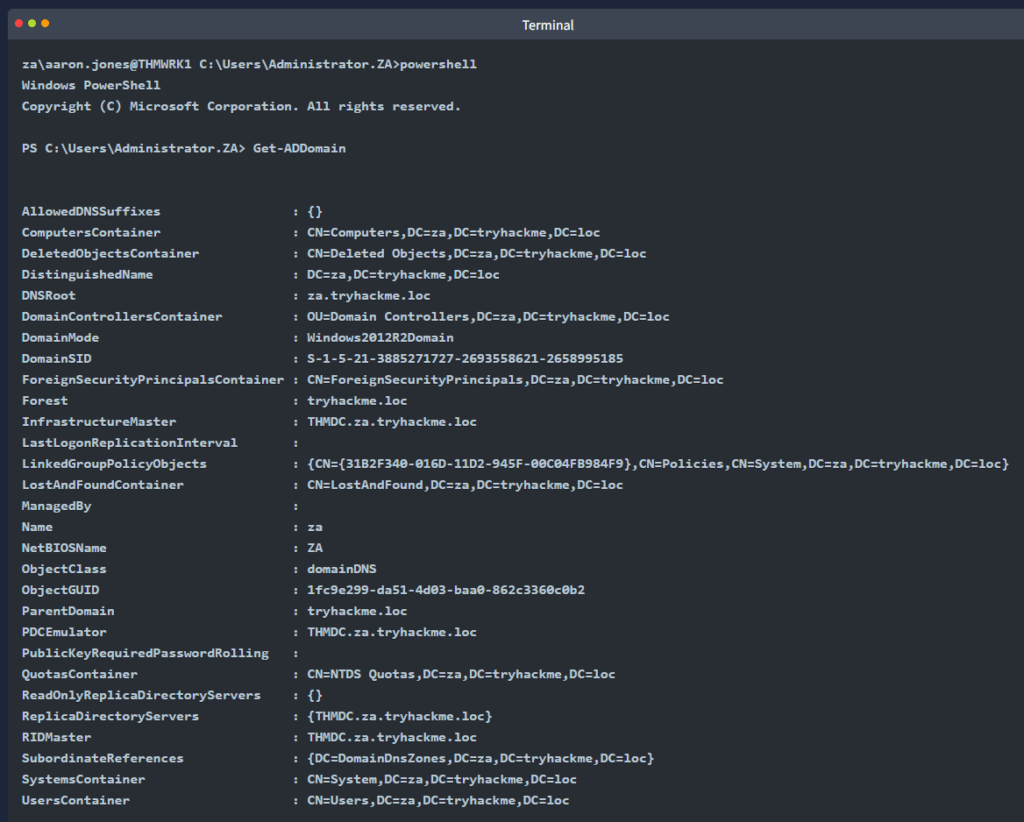
Task: Click the InfrastructureMaster property name
Action: click(99, 422)
